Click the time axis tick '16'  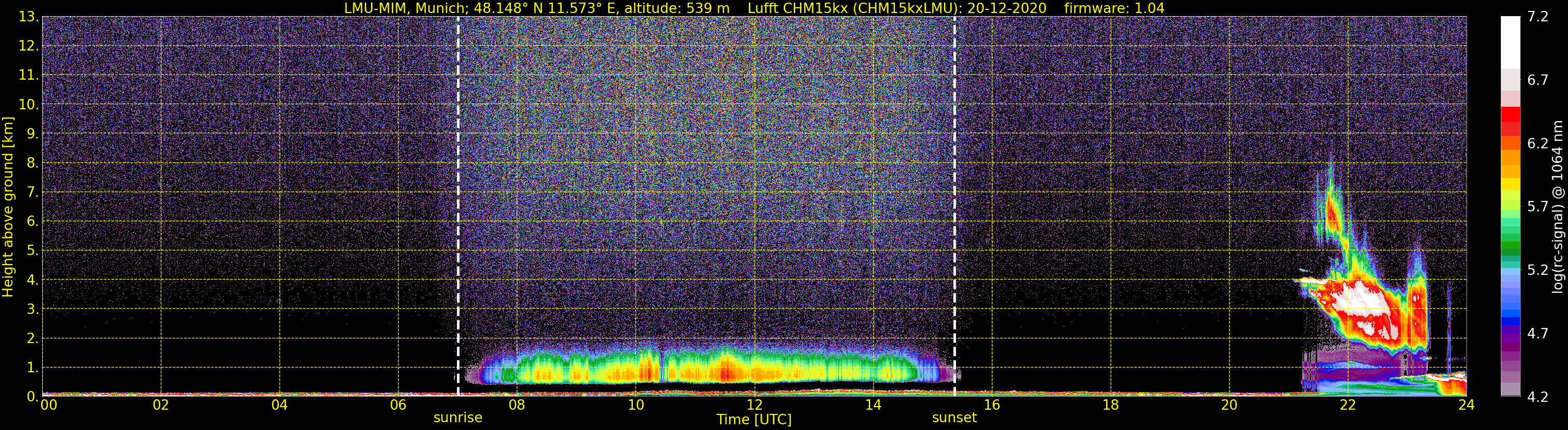click(991, 405)
